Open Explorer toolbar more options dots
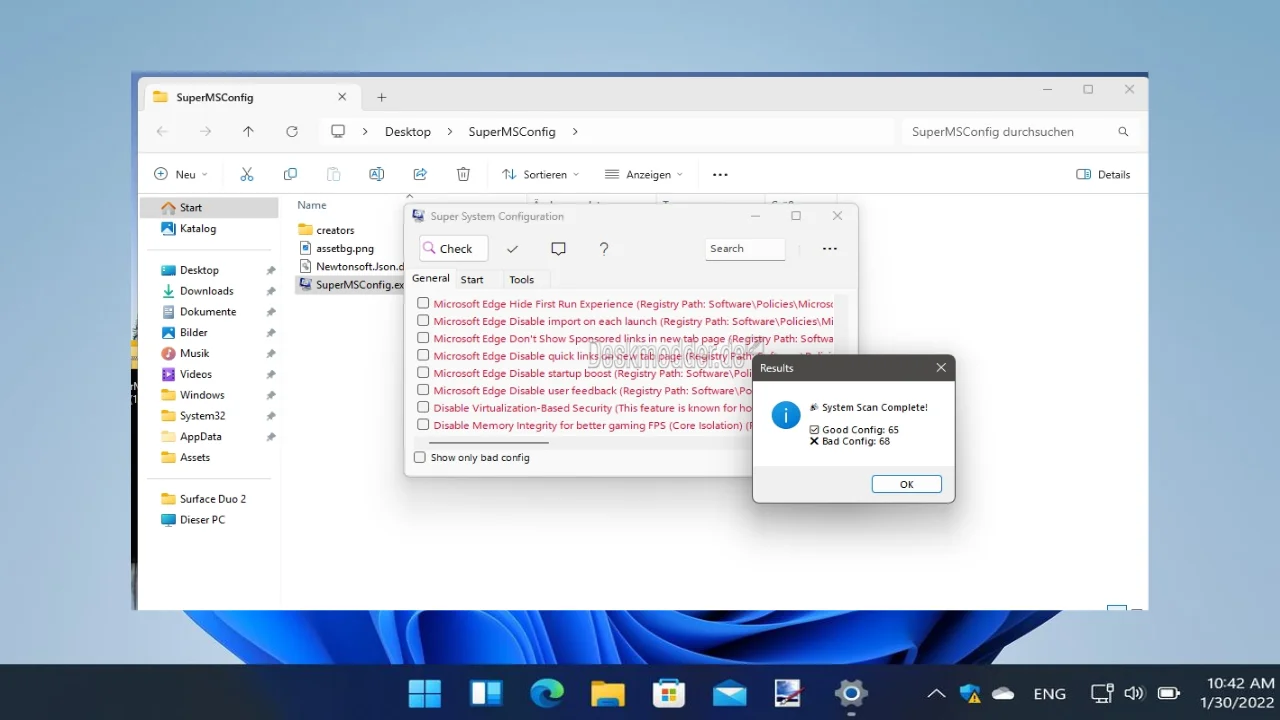Screen dimensions: 1280x720 (720, 174)
